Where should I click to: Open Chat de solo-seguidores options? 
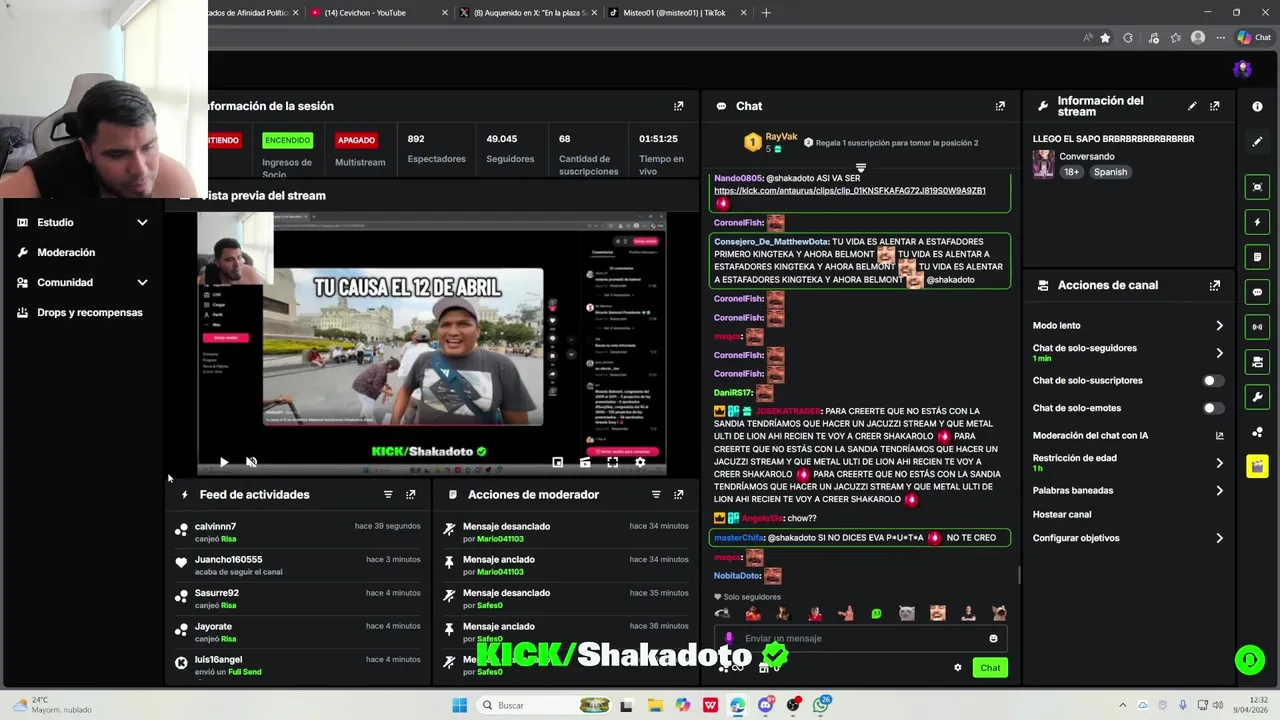coord(1128,353)
